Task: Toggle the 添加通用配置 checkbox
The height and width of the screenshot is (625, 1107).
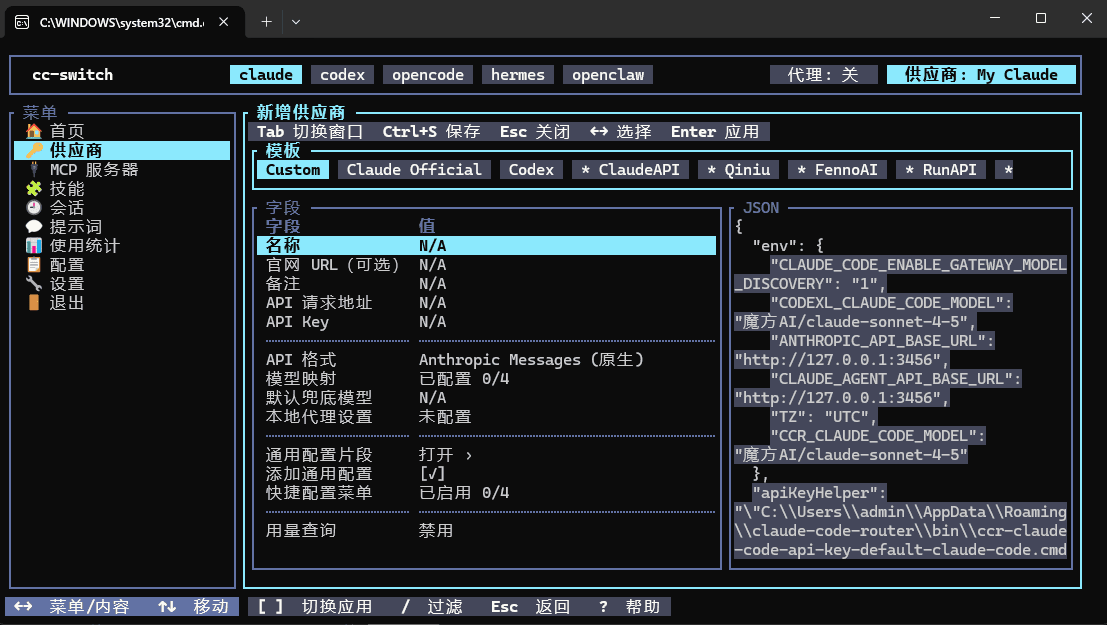Action: [432, 475]
